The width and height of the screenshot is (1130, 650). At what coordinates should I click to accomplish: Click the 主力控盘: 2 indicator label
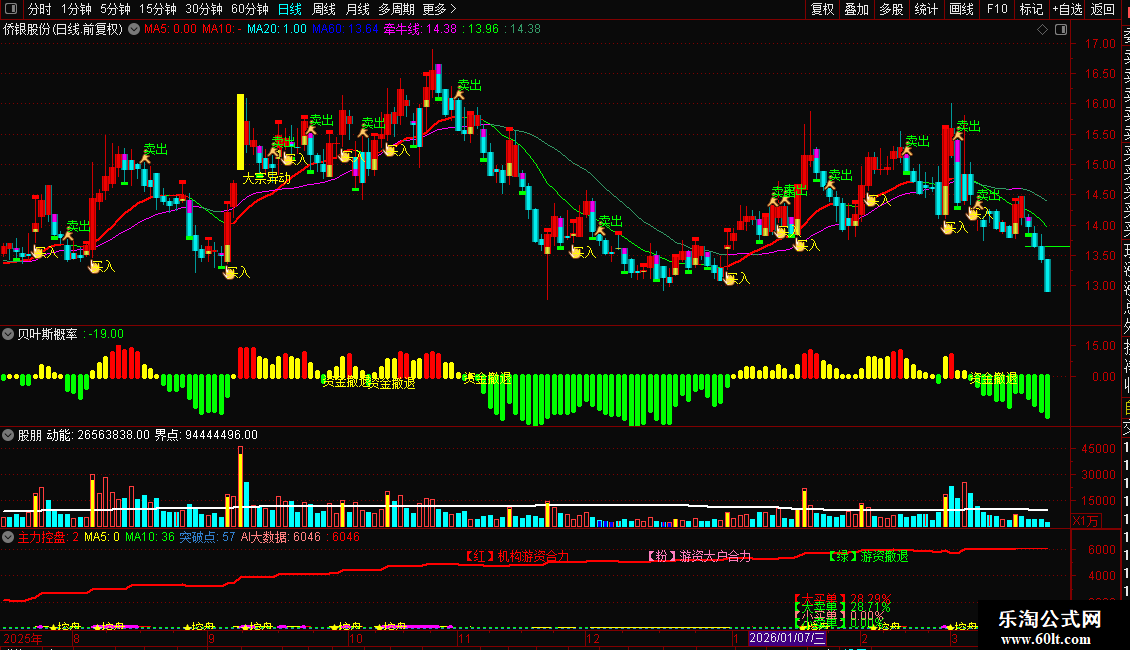(x=48, y=537)
